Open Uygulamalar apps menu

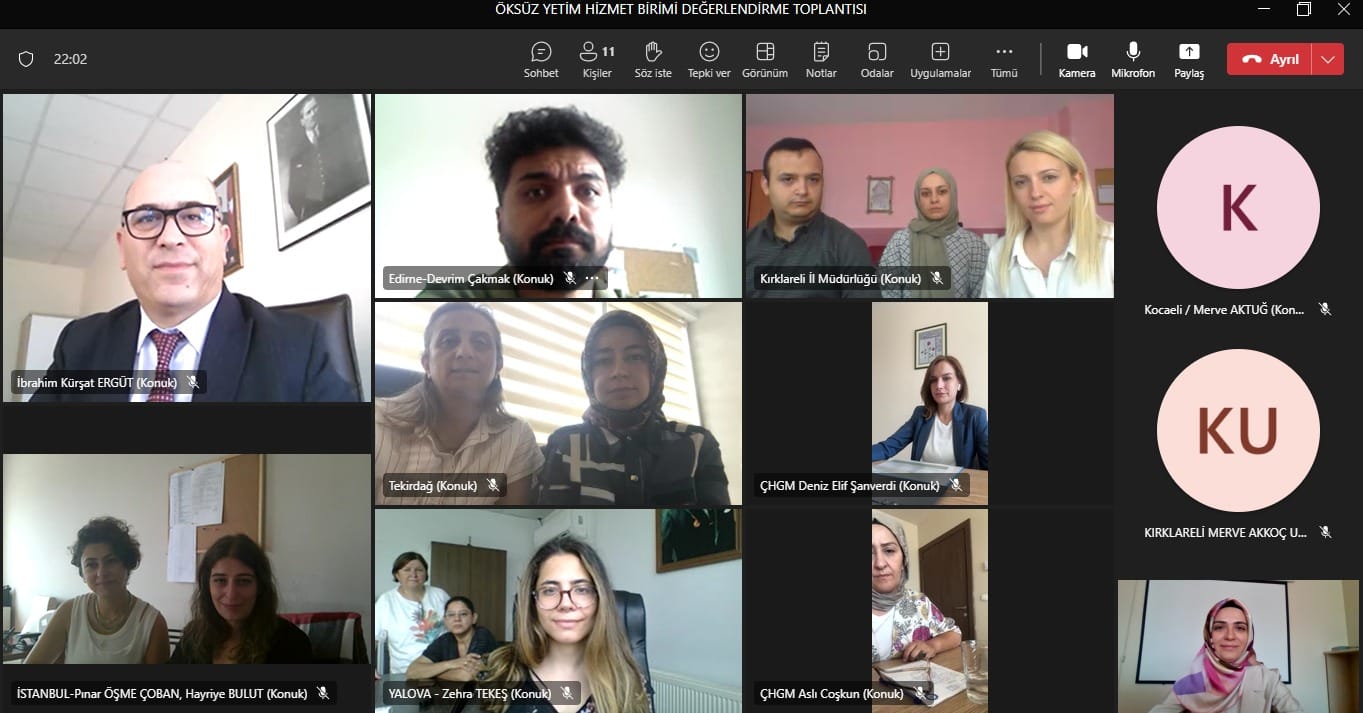940,60
